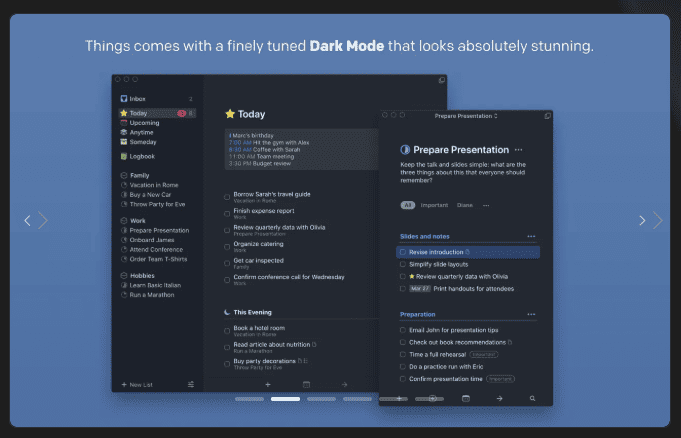
Task: Select the All tag filter
Action: (x=408, y=205)
